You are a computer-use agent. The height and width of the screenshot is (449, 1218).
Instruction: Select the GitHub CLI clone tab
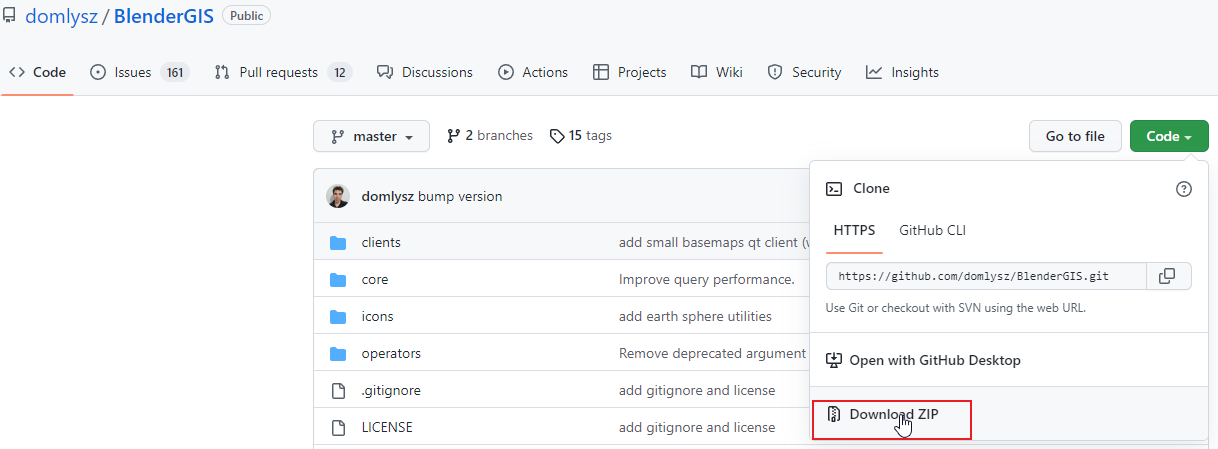point(932,230)
